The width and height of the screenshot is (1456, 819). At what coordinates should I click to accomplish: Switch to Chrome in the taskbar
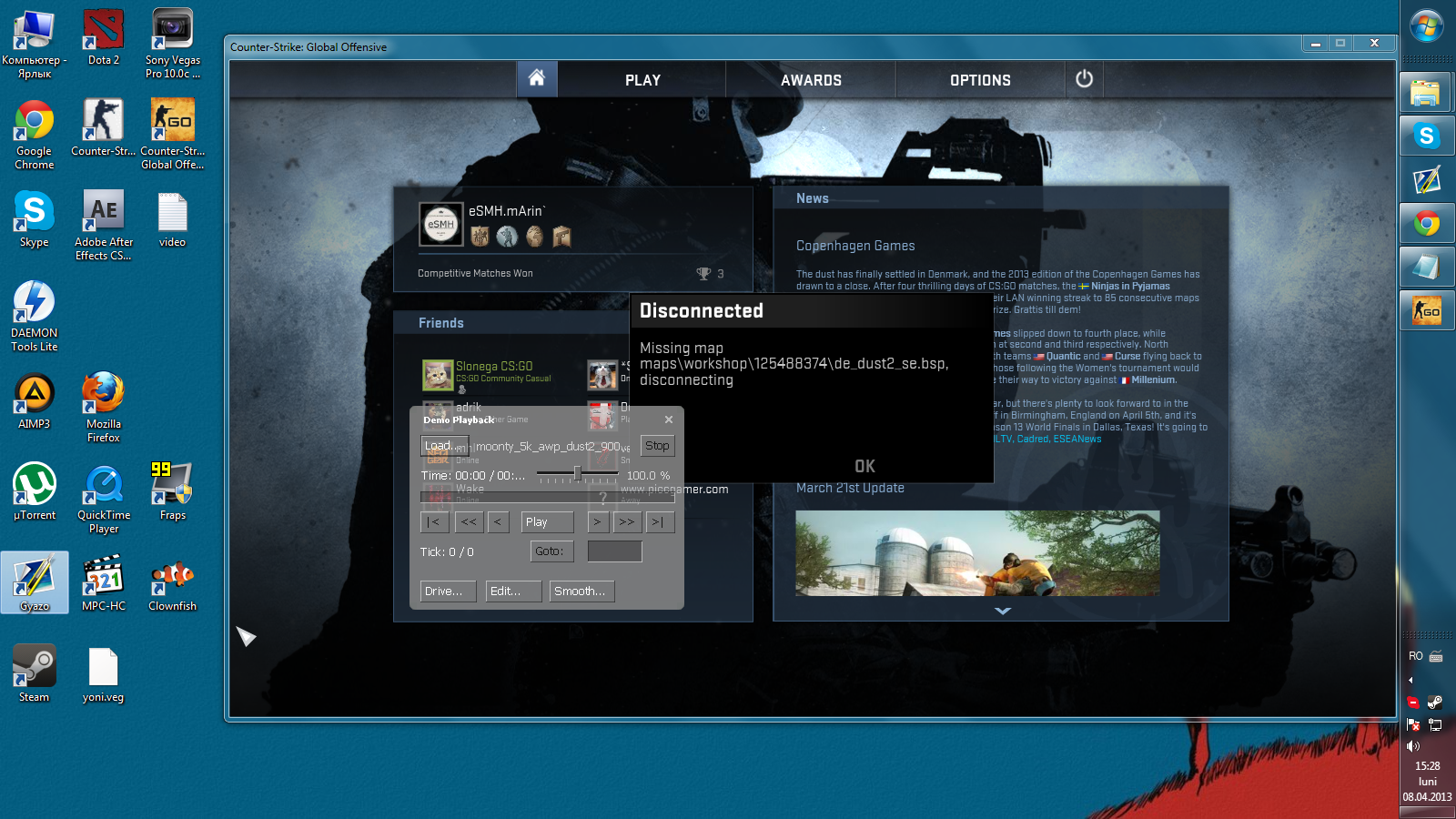[x=1426, y=224]
